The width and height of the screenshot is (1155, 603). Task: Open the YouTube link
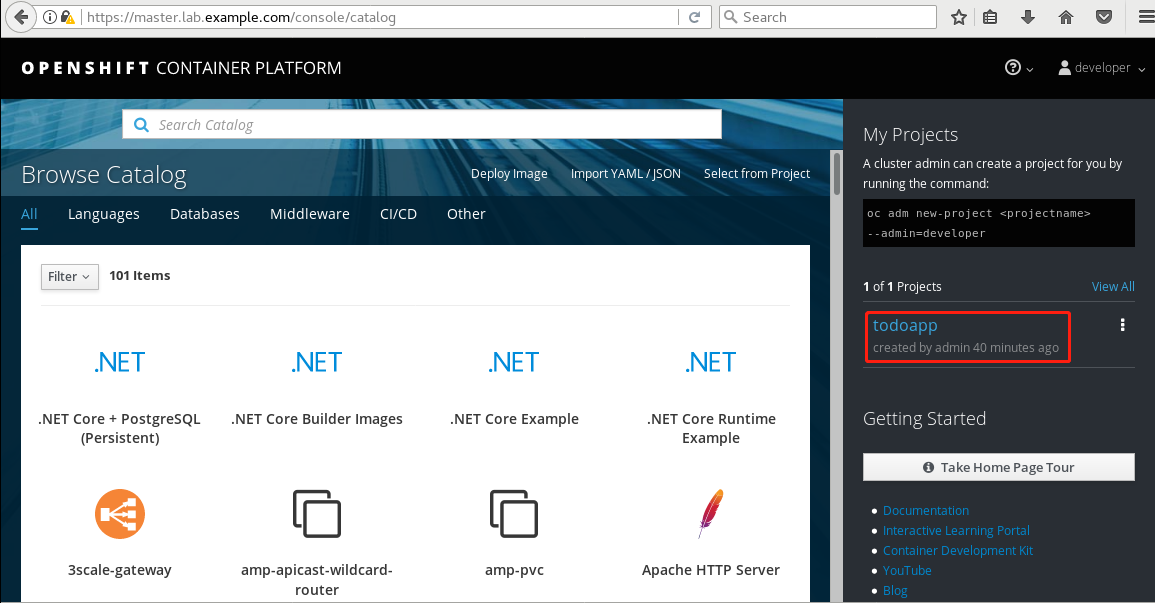tap(907, 571)
